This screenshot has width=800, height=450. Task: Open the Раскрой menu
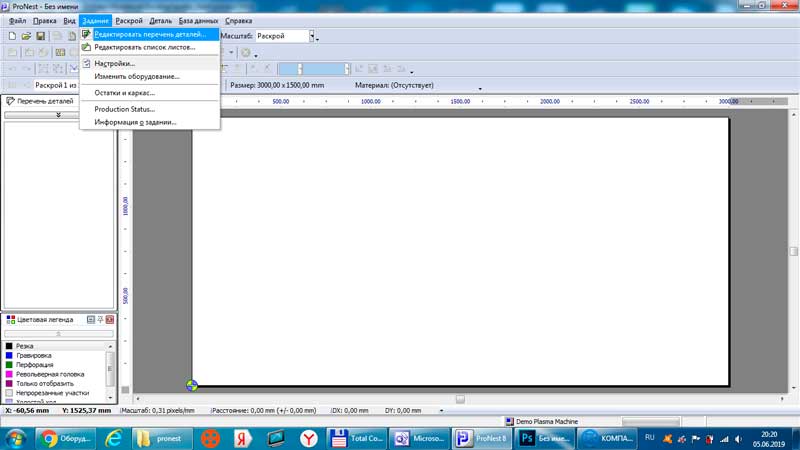pos(129,21)
